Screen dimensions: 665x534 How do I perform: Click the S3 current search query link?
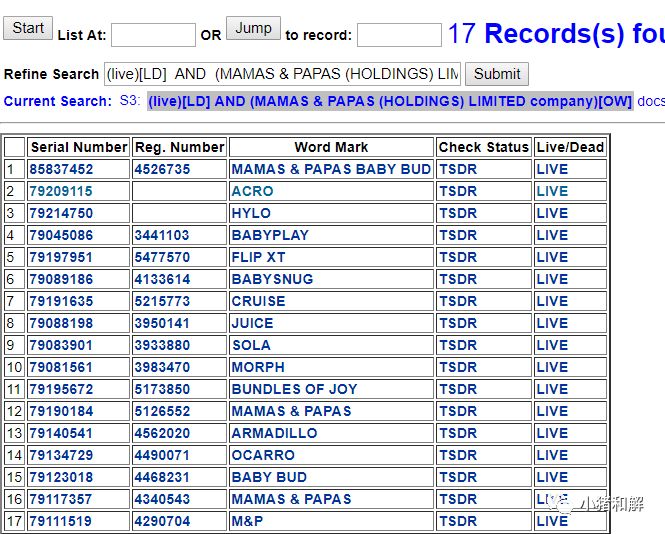pyautogui.click(x=390, y=101)
